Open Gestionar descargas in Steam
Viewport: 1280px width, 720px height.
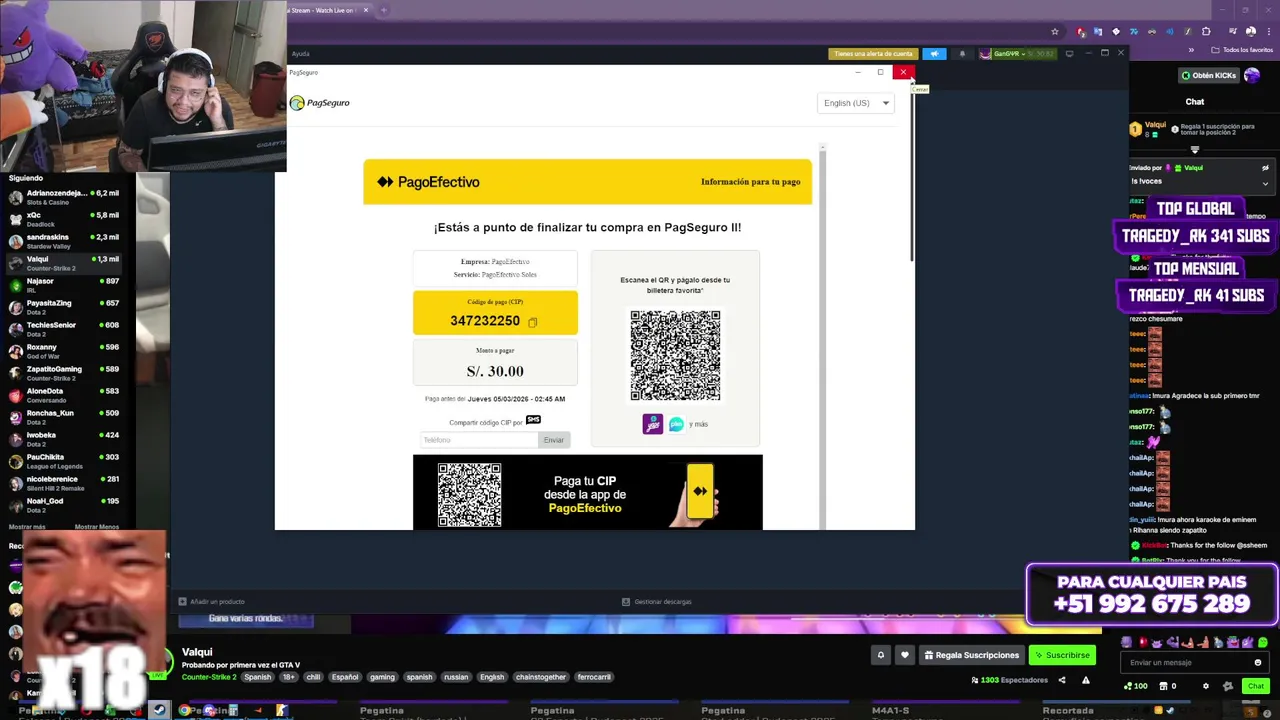click(657, 602)
